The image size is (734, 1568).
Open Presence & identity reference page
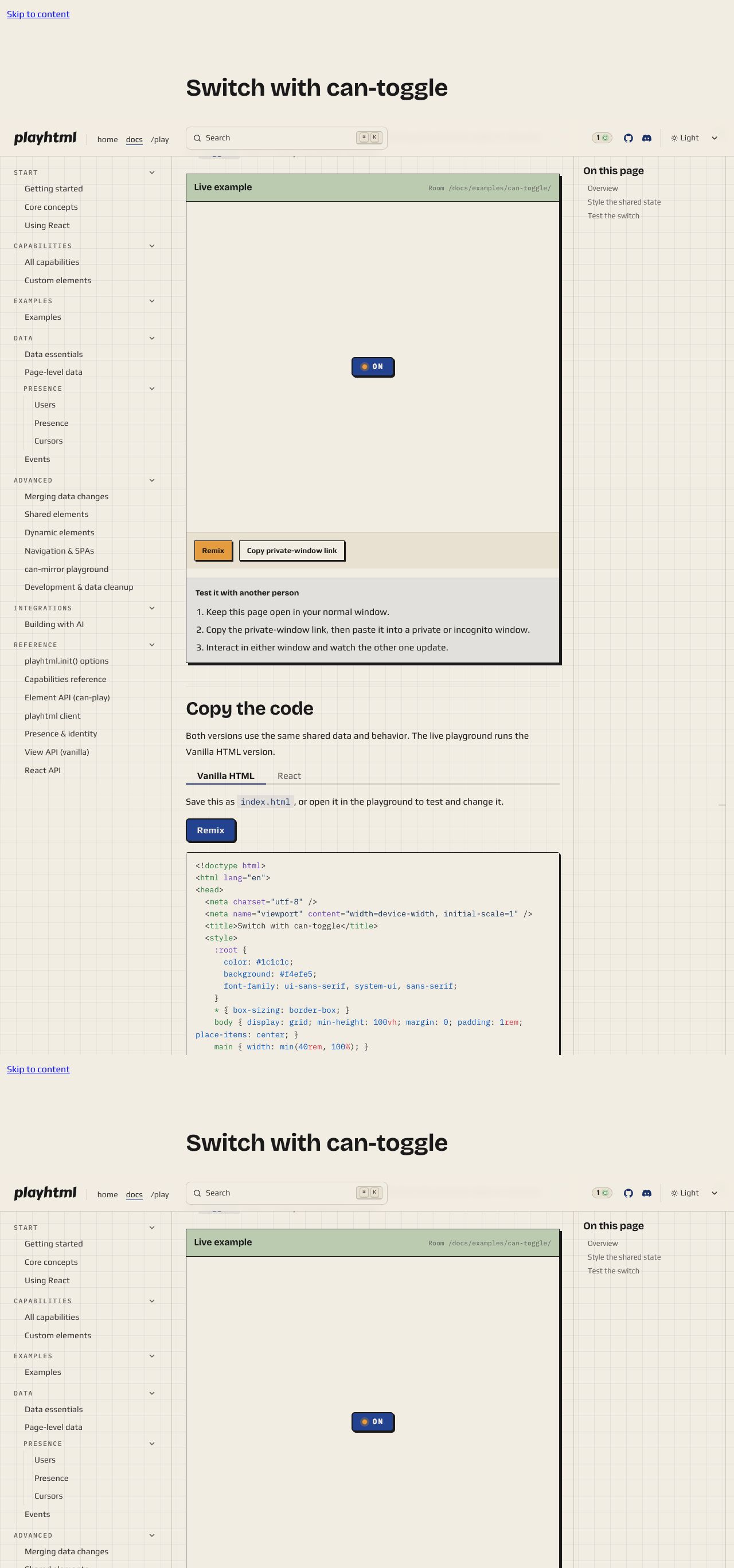point(61,734)
